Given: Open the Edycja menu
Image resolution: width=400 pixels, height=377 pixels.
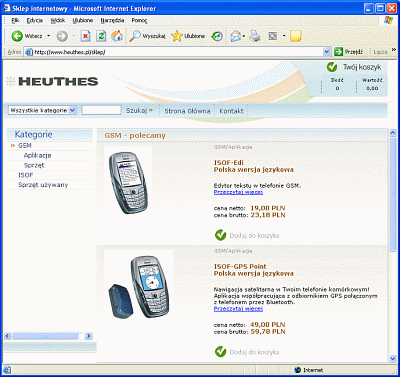Looking at the screenshot, I should pyautogui.click(x=35, y=20).
